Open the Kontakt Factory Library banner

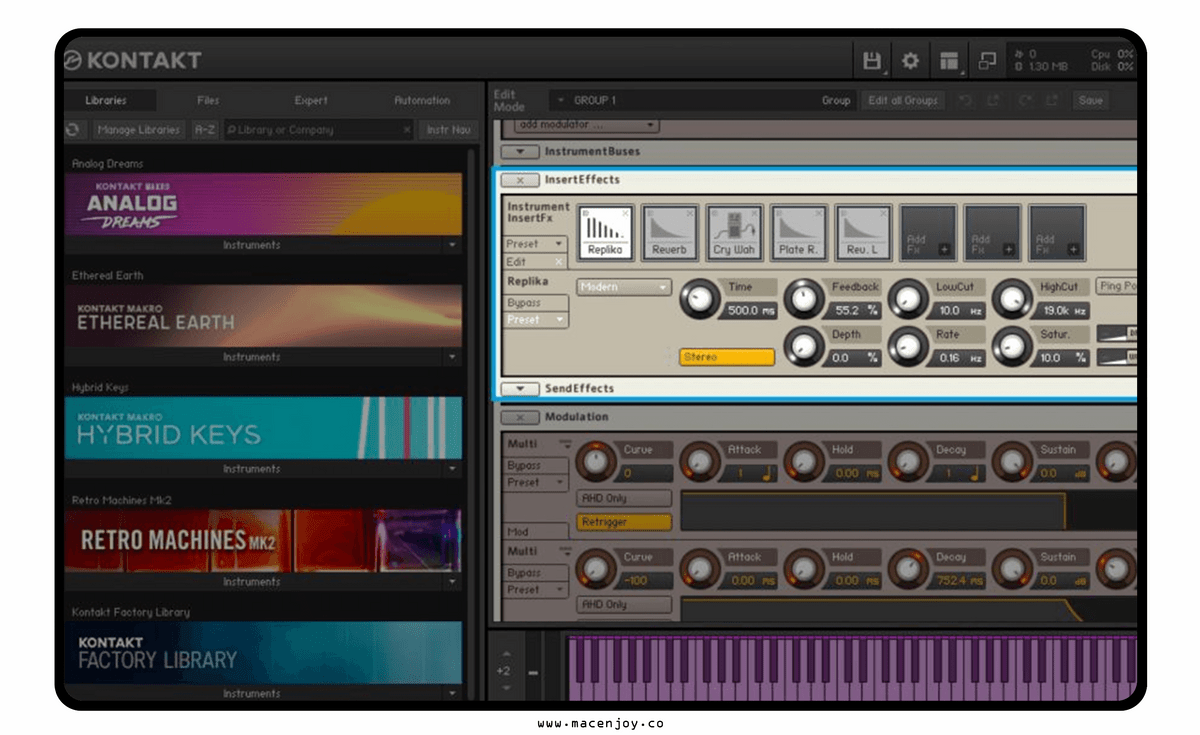pyautogui.click(x=263, y=654)
